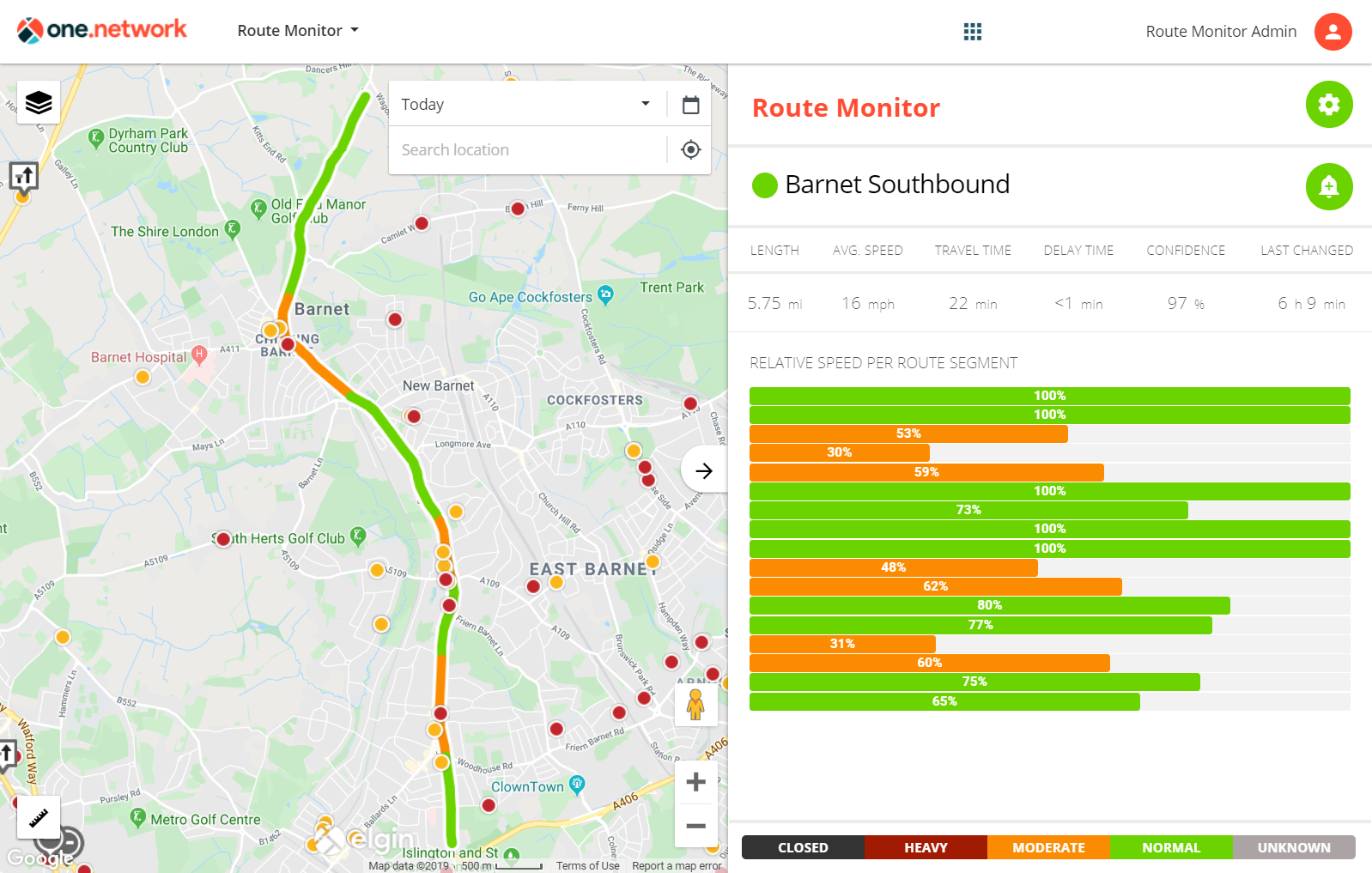Open the apps grid menu
The image size is (1372, 873).
tap(972, 32)
